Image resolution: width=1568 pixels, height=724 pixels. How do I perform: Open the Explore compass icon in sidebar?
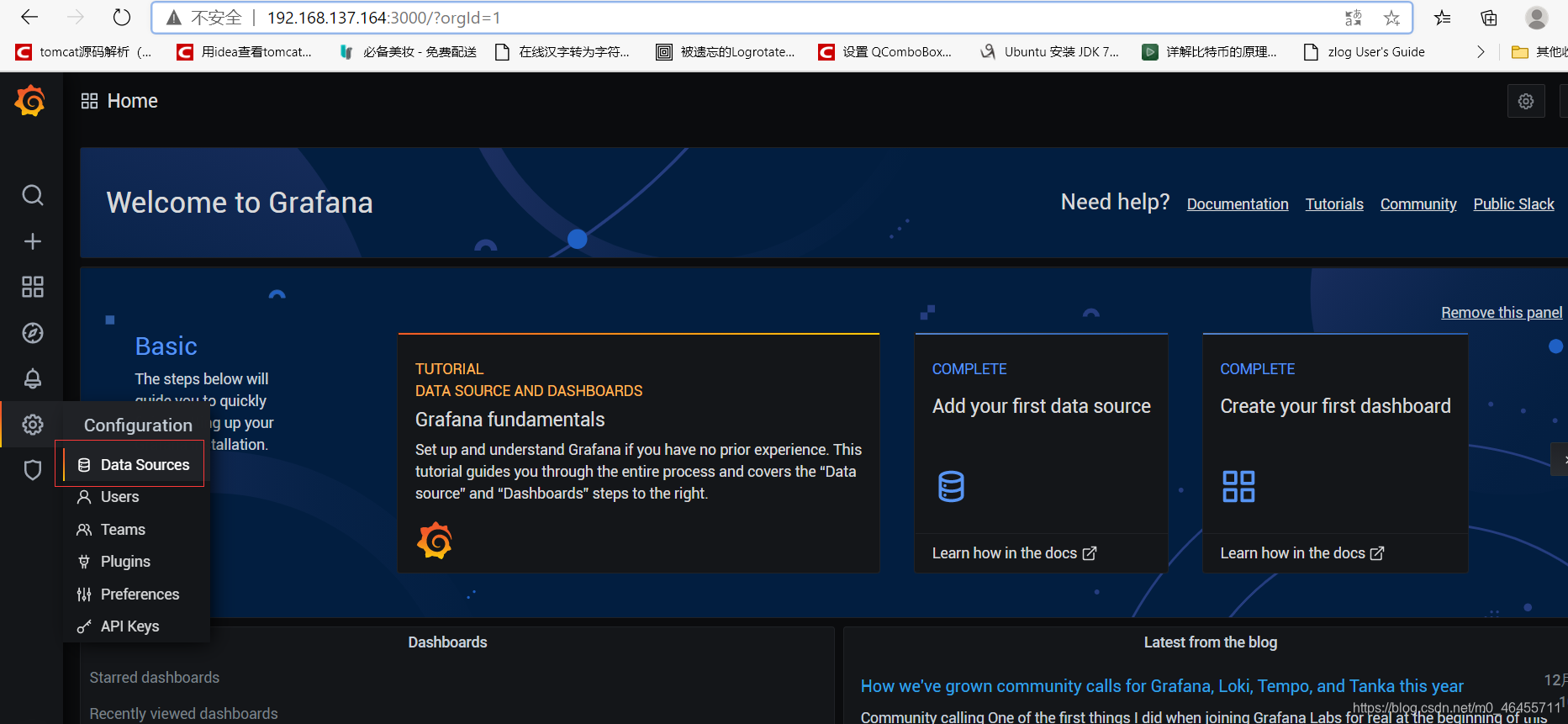click(32, 333)
